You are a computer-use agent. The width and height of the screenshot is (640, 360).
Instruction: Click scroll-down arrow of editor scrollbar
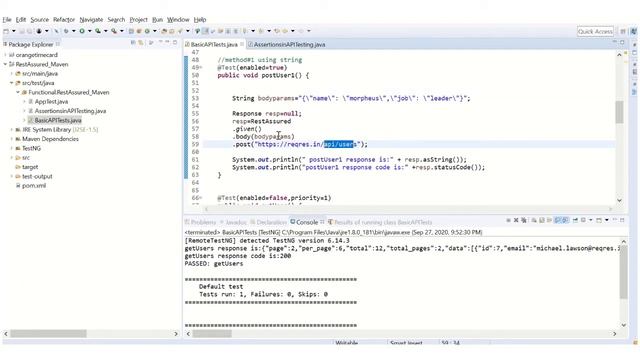coord(619,200)
